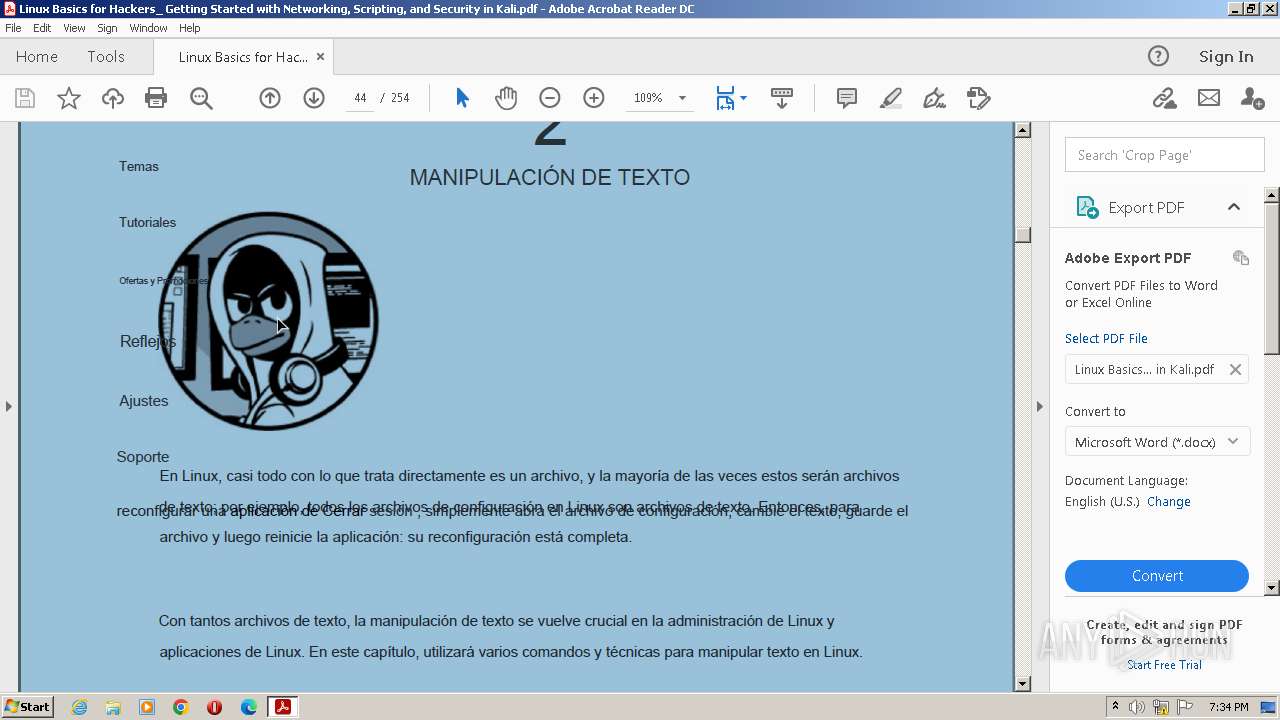Select the highlighter pen tool
The width and height of the screenshot is (1280, 720).
(x=890, y=98)
